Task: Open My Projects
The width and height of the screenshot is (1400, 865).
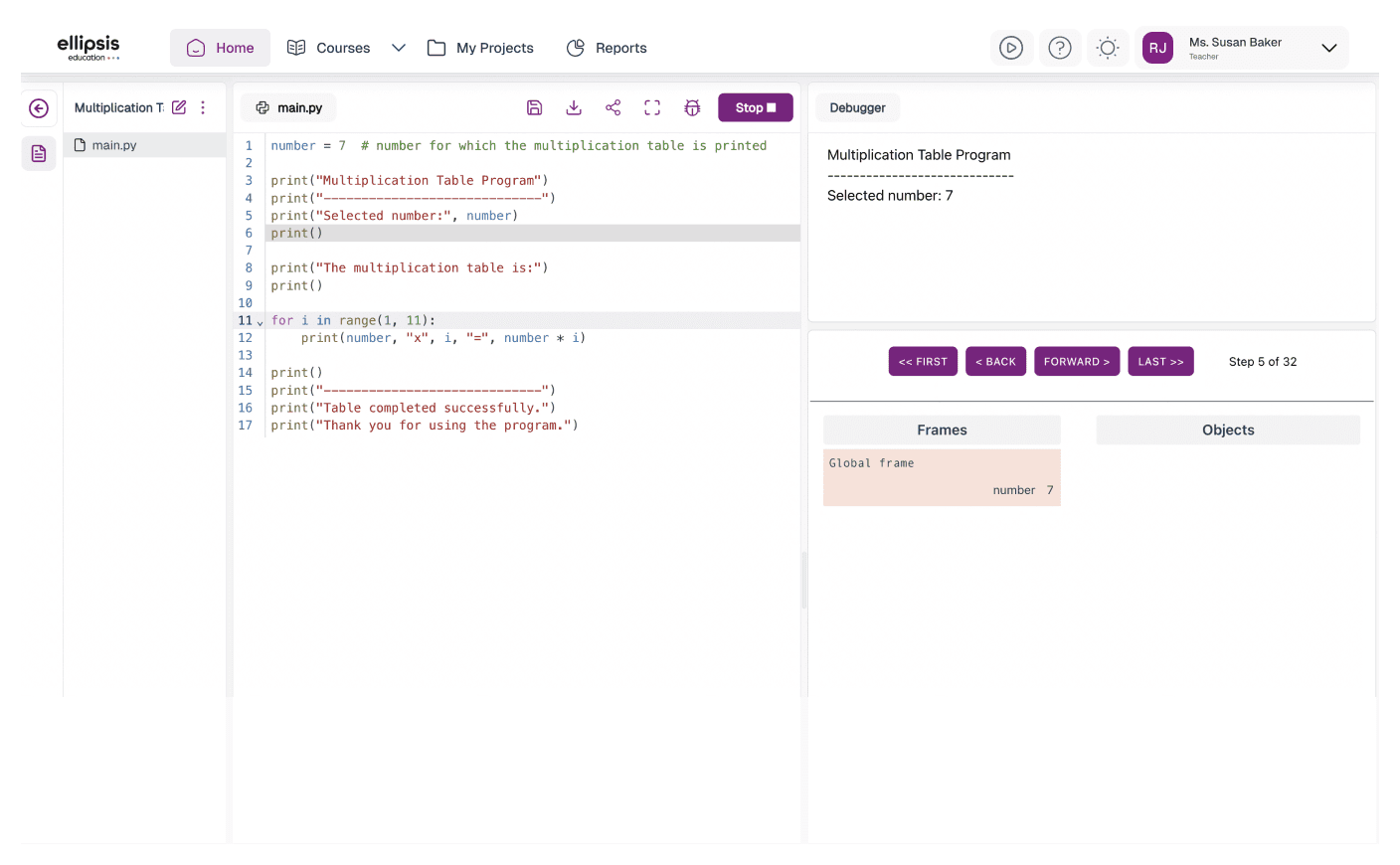Action: [480, 48]
